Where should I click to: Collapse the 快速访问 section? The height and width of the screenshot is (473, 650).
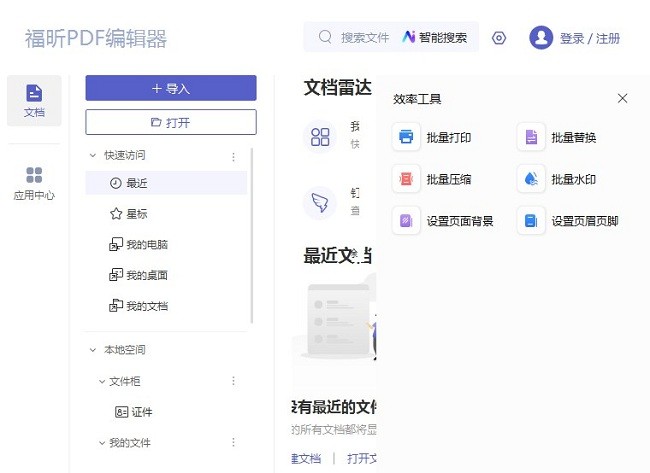click(94, 156)
